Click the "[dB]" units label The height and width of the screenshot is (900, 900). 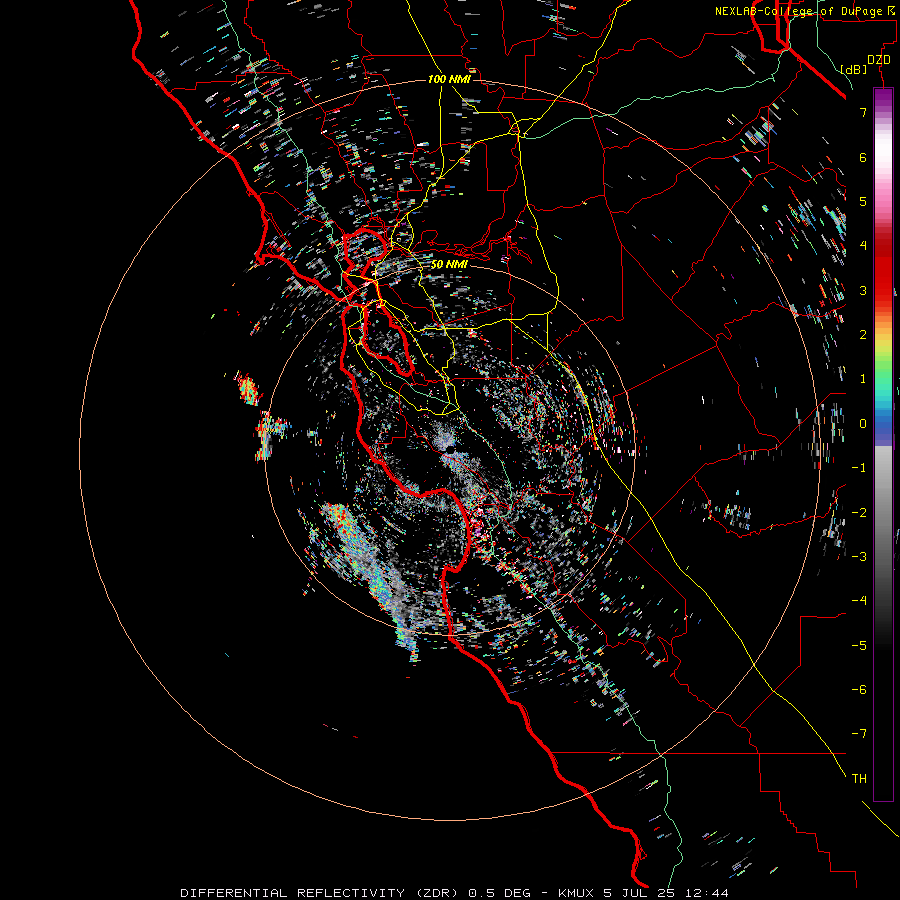(854, 69)
